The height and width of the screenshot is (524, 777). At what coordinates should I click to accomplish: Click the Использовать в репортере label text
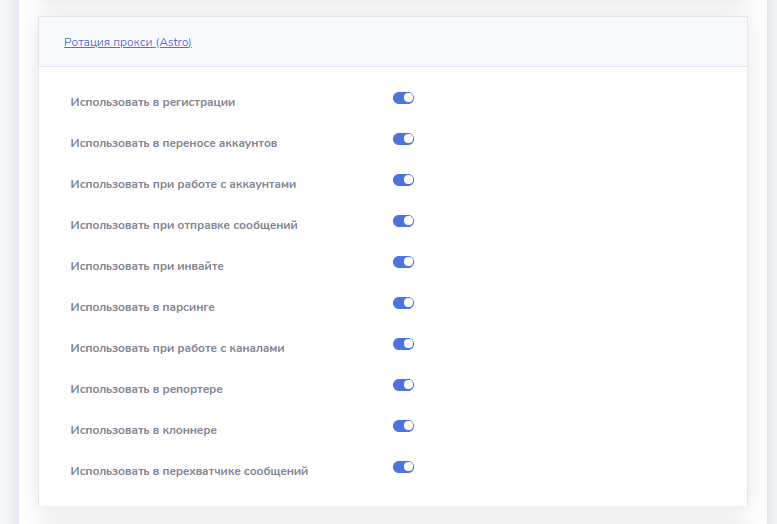point(146,389)
